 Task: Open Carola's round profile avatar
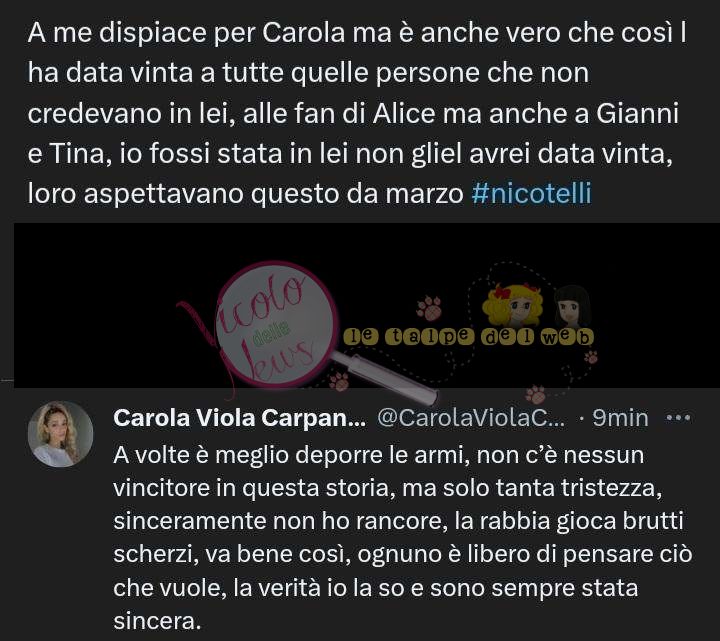pos(61,434)
